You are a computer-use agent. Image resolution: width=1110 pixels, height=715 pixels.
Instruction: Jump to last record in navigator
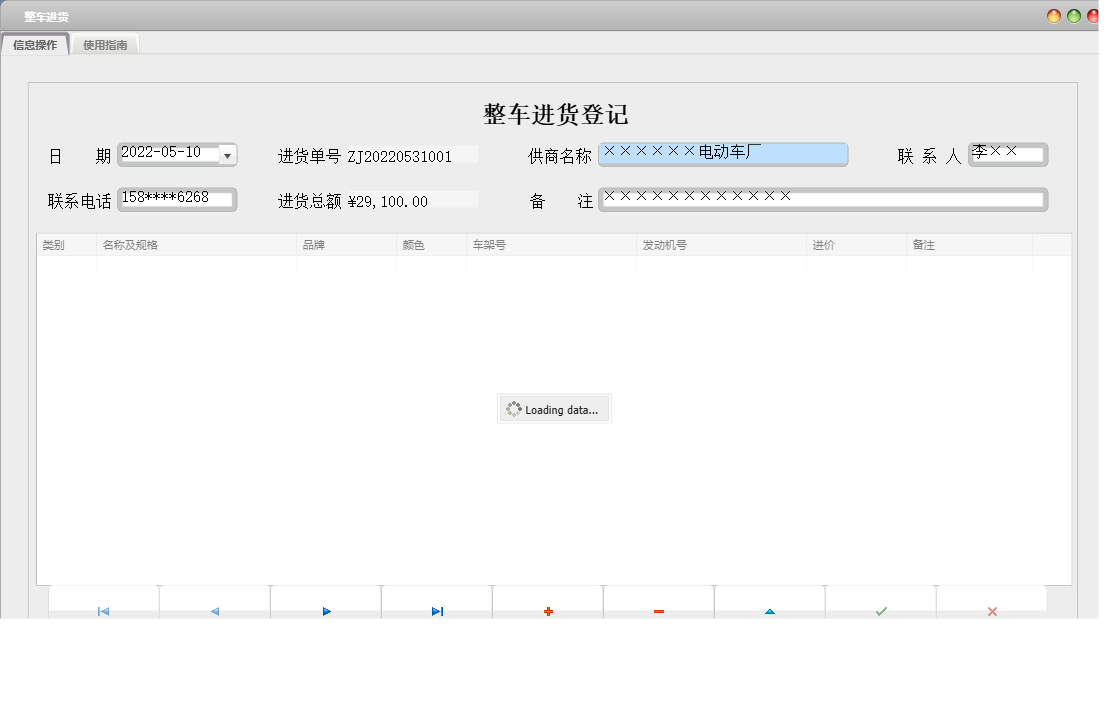point(437,611)
